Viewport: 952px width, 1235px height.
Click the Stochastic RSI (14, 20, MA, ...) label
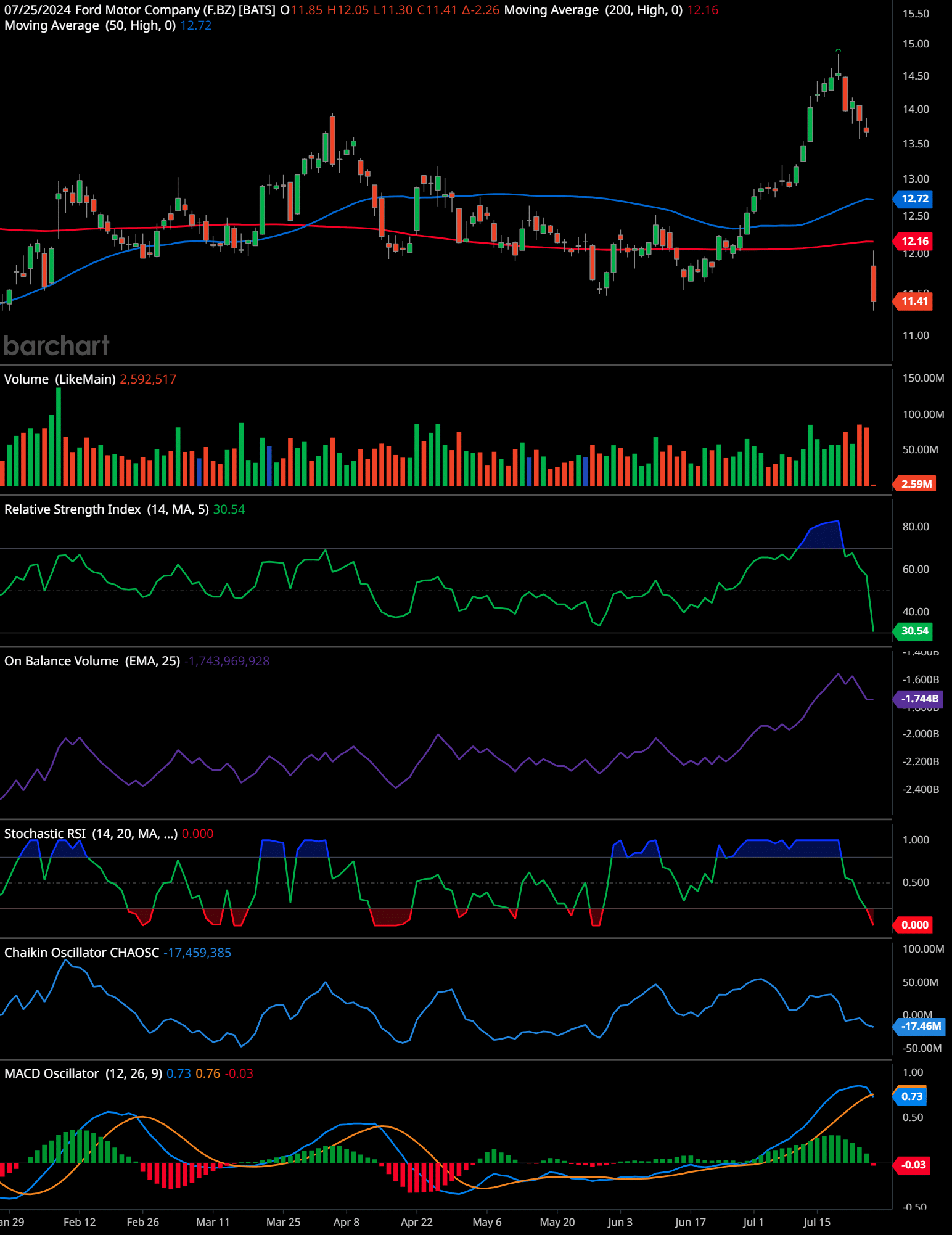point(91,834)
